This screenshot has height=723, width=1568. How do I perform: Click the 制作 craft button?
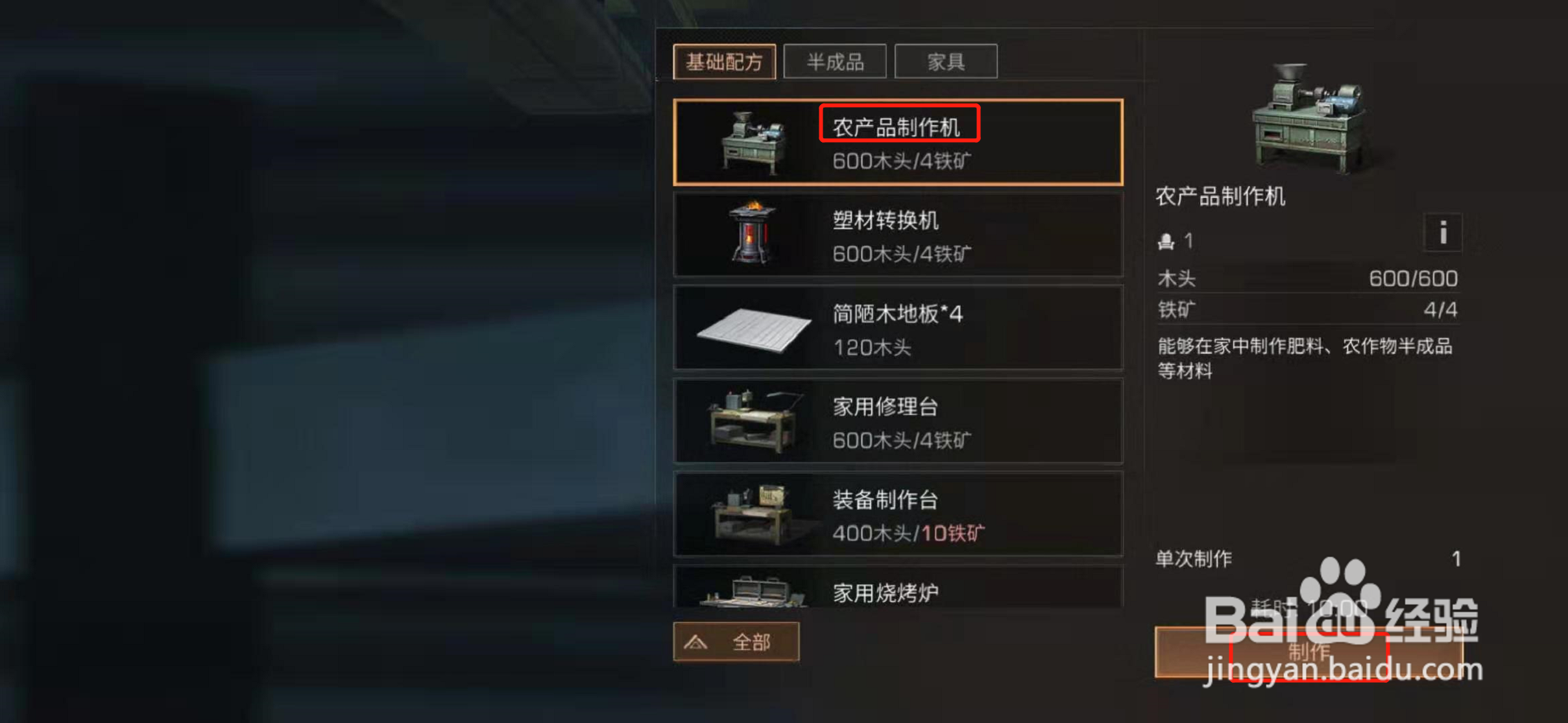tap(1309, 652)
